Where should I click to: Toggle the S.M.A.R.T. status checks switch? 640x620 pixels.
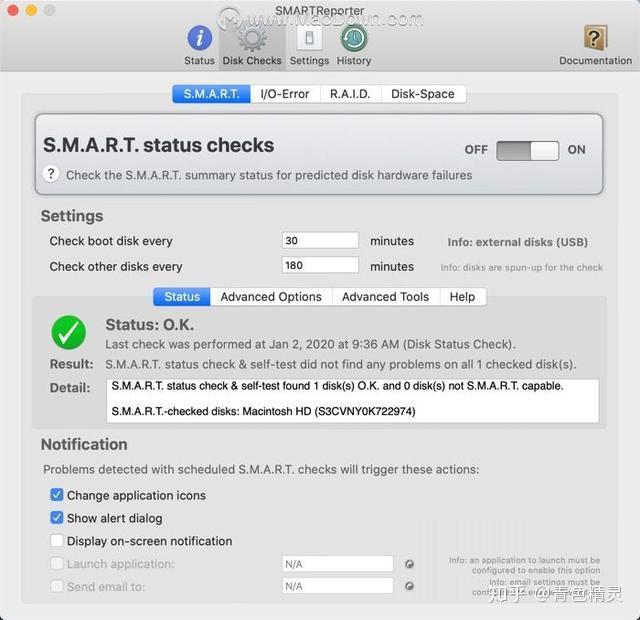point(527,151)
